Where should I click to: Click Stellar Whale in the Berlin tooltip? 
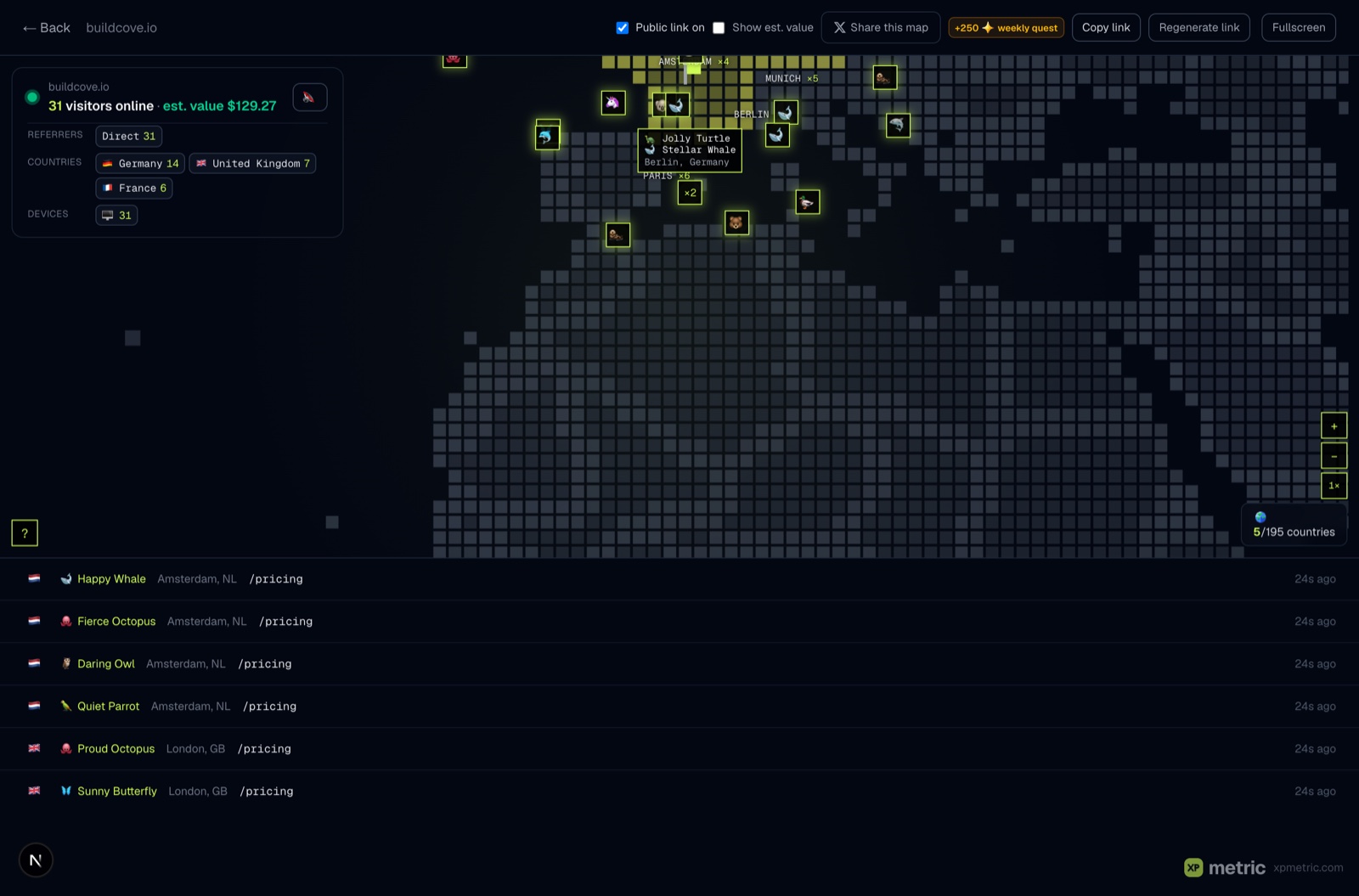[x=699, y=150]
